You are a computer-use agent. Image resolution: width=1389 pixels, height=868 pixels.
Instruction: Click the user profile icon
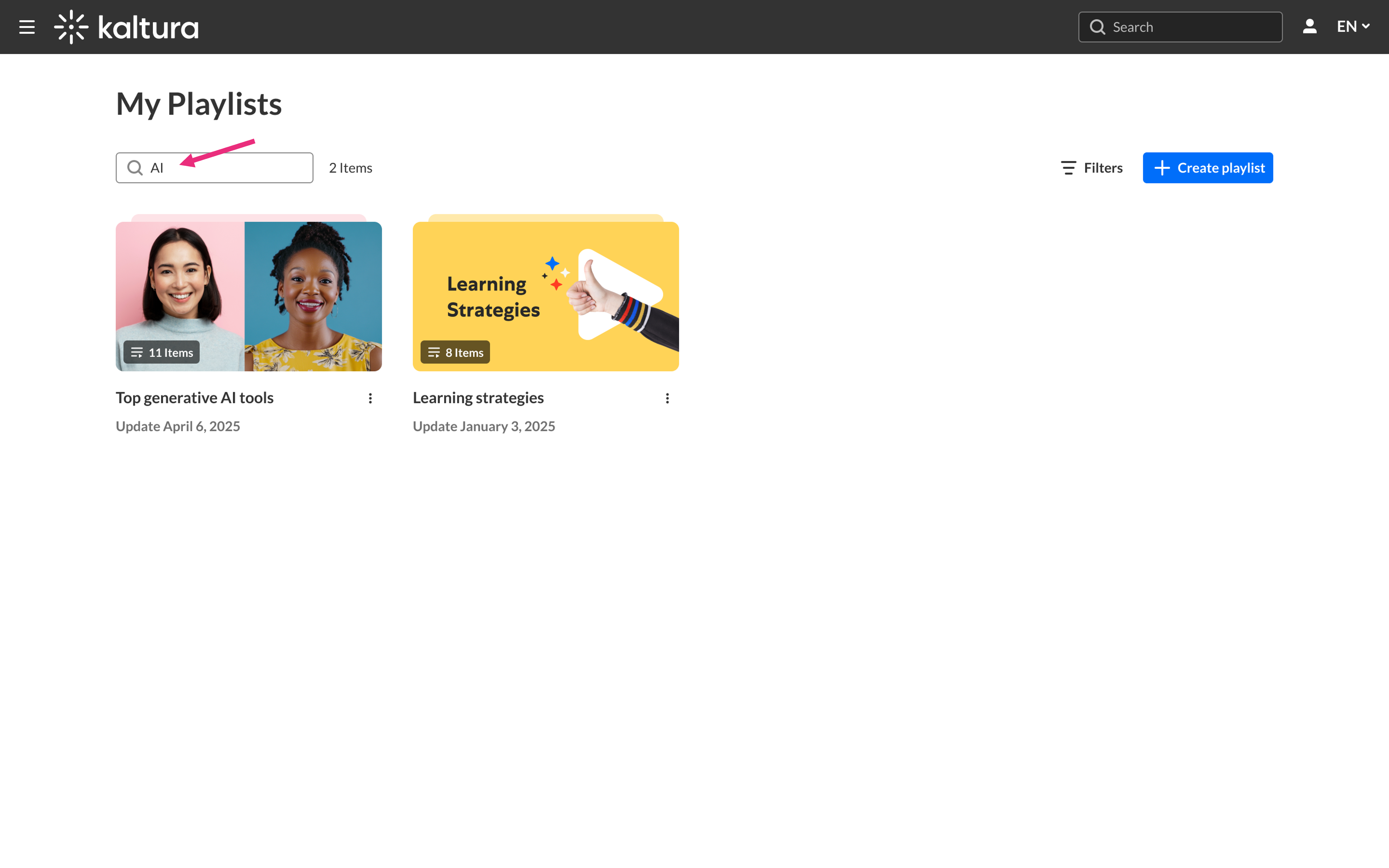pyautogui.click(x=1309, y=26)
